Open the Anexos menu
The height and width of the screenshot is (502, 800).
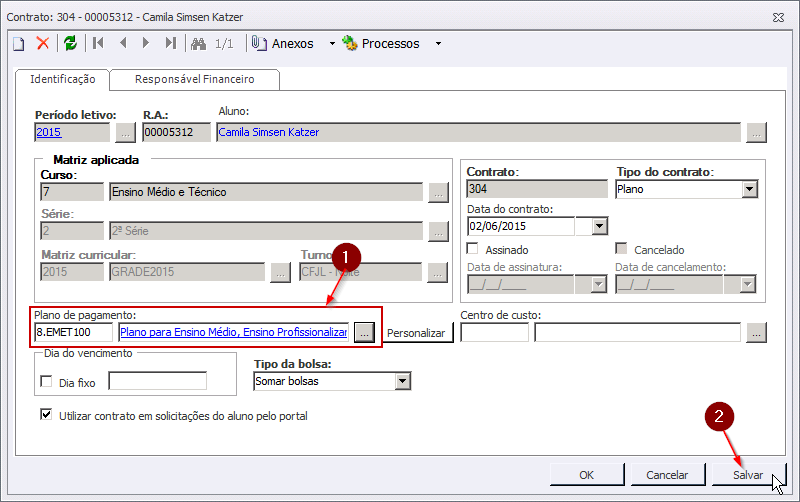point(291,43)
